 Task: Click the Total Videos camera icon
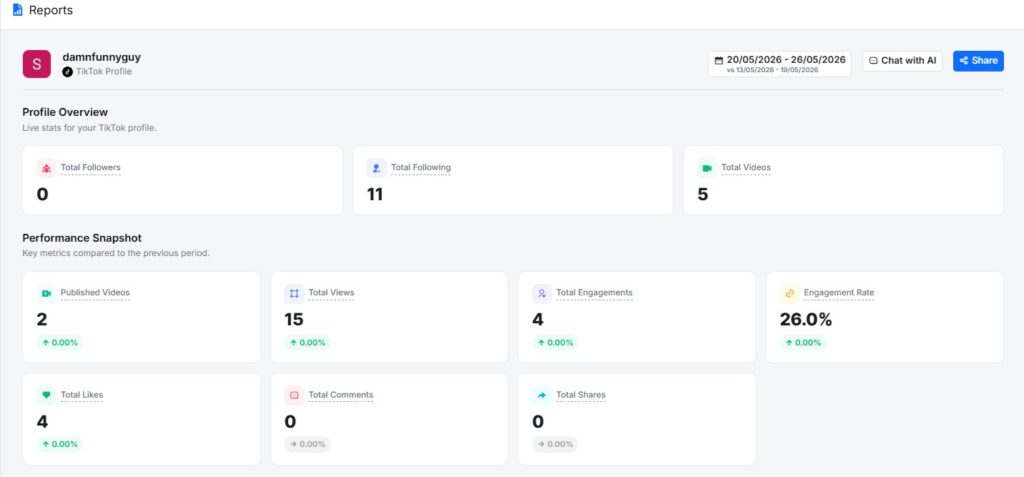pyautogui.click(x=707, y=168)
